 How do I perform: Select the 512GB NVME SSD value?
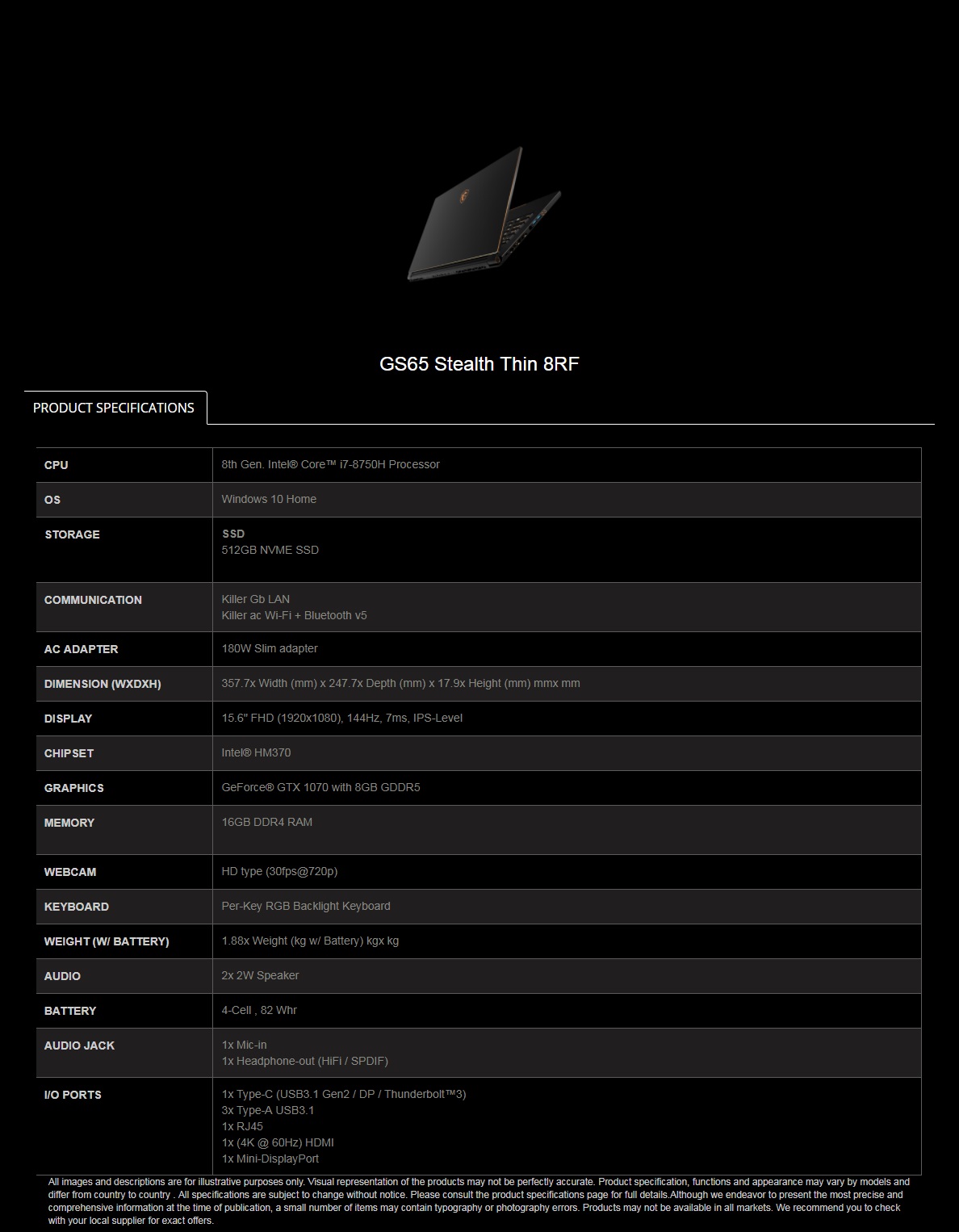270,550
